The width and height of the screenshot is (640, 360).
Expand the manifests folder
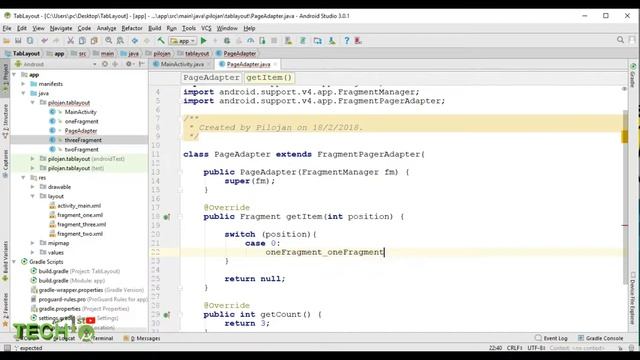click(24, 84)
